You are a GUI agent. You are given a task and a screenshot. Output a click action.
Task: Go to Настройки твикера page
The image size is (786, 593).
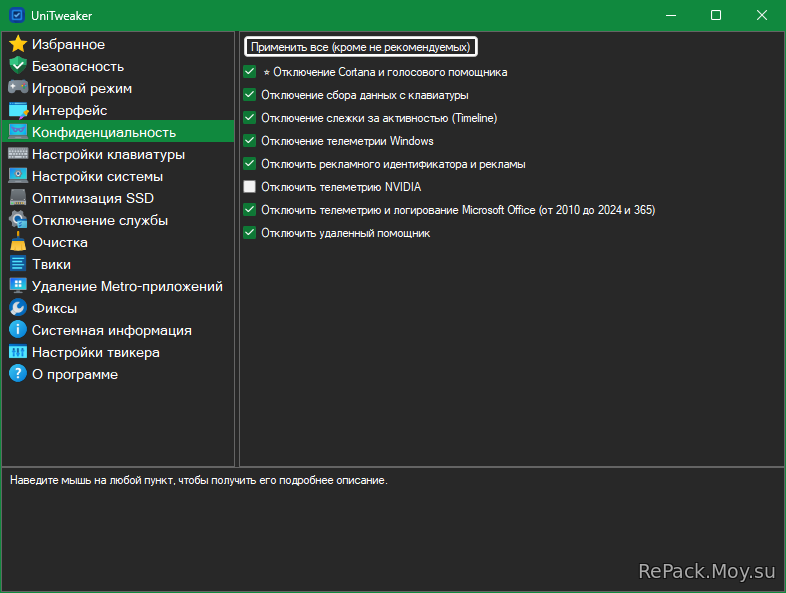pyautogui.click(x=95, y=352)
